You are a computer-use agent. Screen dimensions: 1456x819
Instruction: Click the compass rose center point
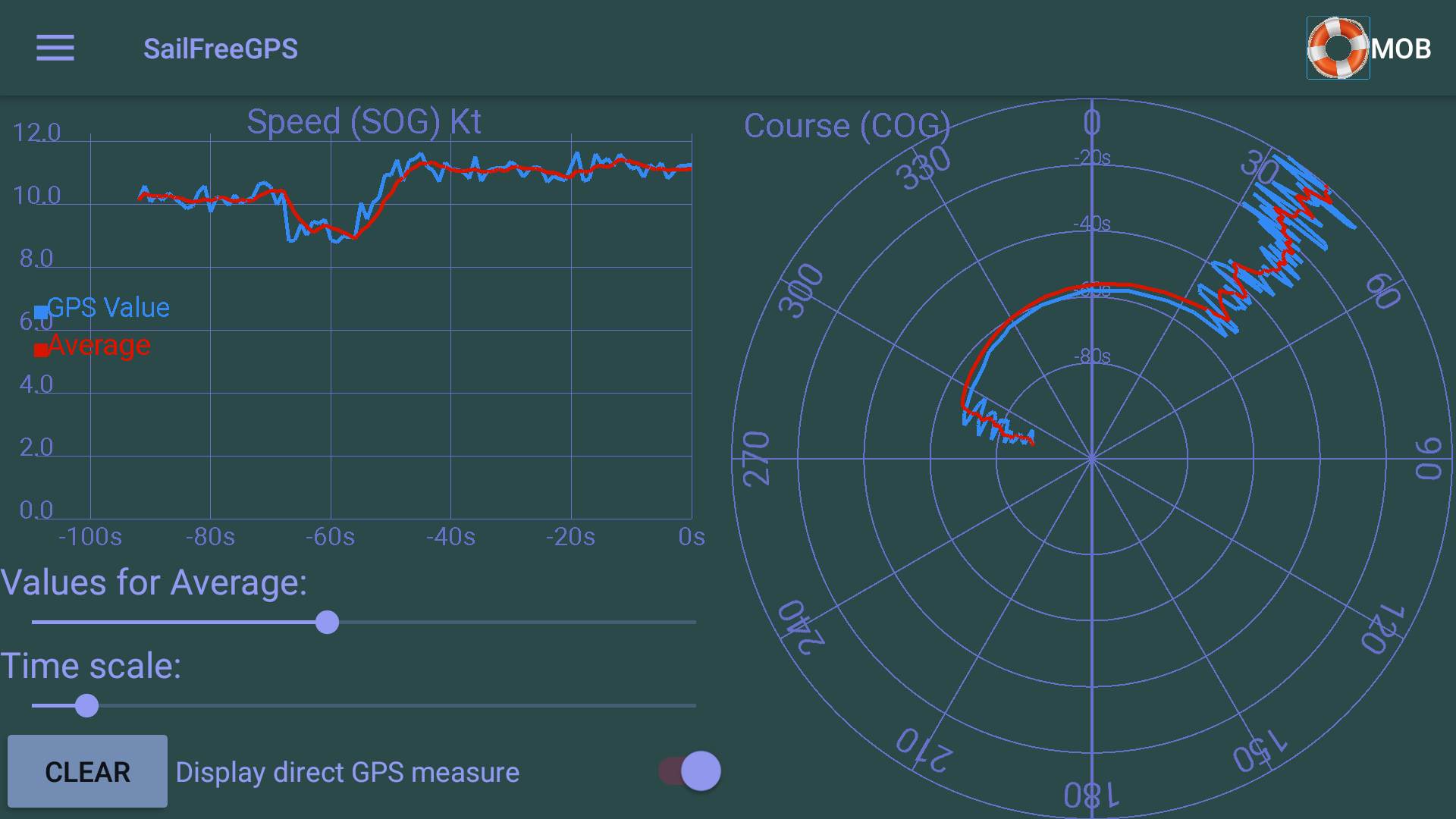click(x=1092, y=459)
